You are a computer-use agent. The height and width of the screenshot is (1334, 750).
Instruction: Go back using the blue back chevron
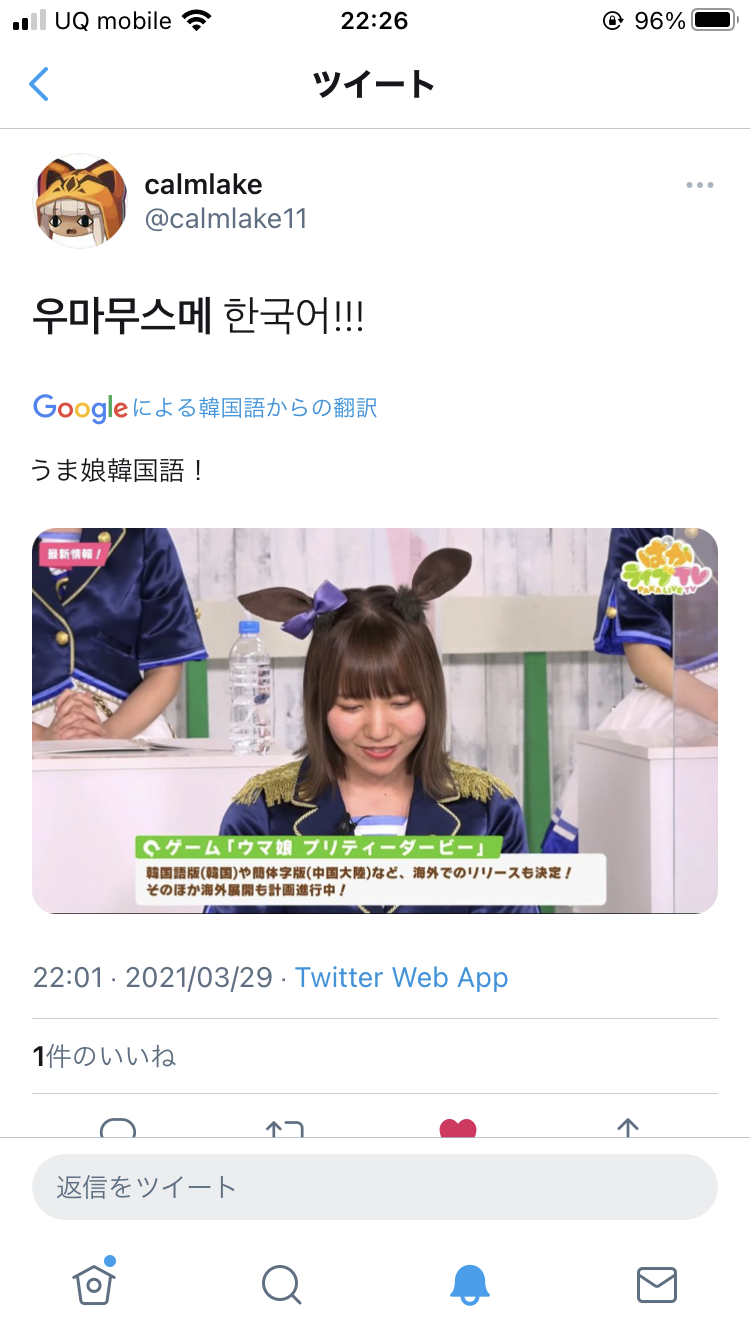39,84
